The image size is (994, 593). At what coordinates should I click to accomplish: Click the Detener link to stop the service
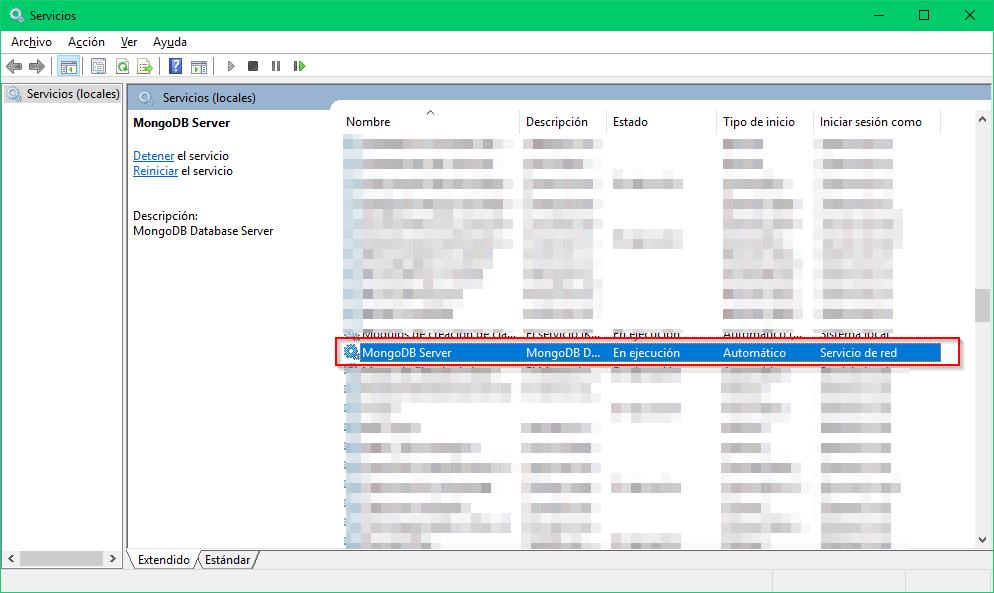pyautogui.click(x=153, y=156)
